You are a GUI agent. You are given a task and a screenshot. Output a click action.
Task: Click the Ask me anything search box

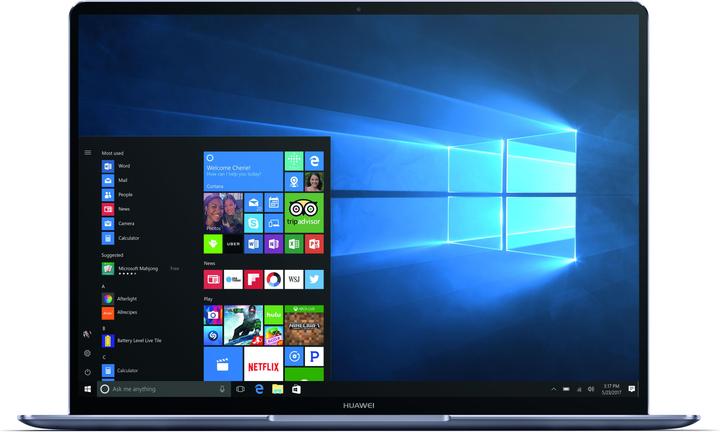pyautogui.click(x=163, y=389)
